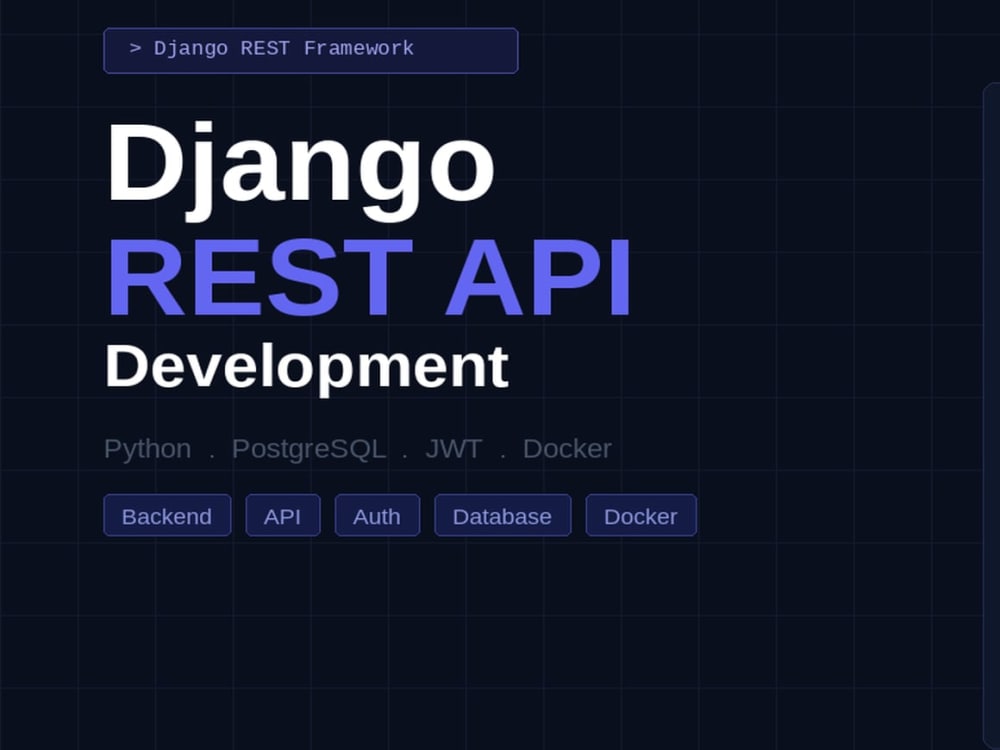The width and height of the screenshot is (1000, 750).
Task: Click the gray 'Docker' subtitle word
Action: coord(567,449)
